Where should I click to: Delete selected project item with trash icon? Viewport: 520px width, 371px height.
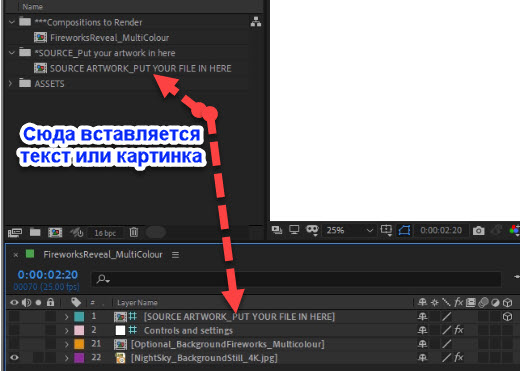(x=134, y=232)
